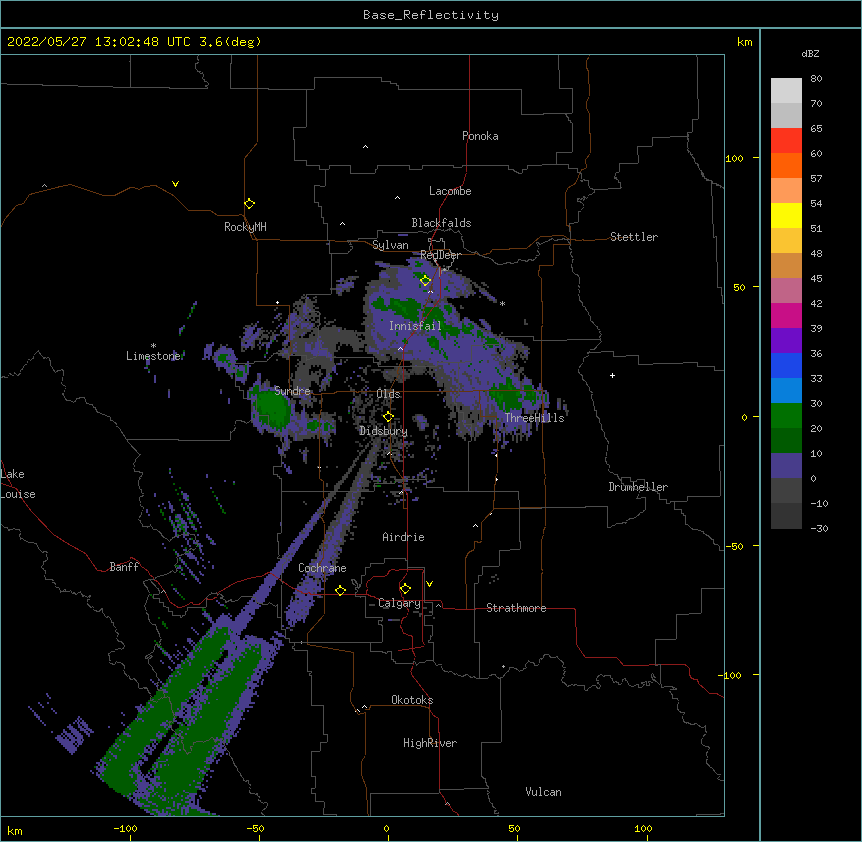Click the km unit label at top right
This screenshot has width=862, height=842.
tap(744, 42)
